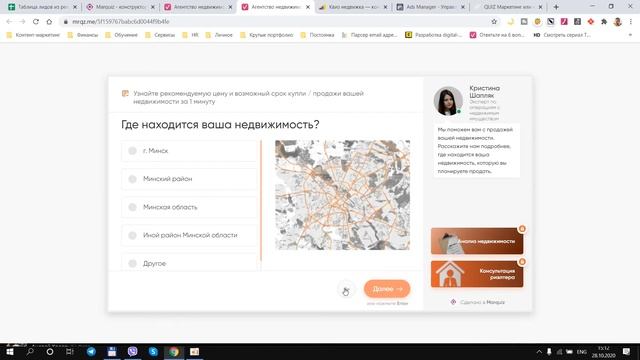Viewport: 640px width, 360px height.
Task: Open Telegram from the taskbar
Action: (91, 351)
